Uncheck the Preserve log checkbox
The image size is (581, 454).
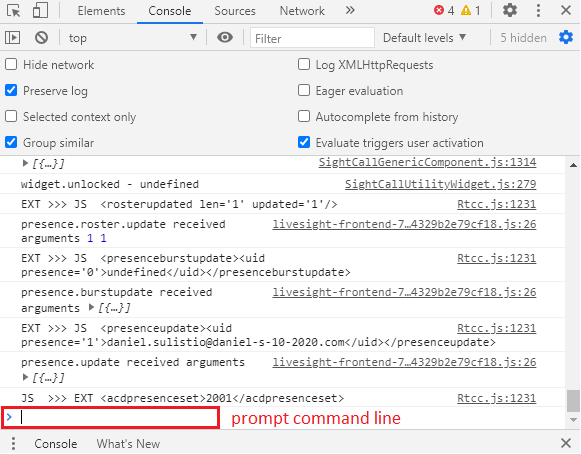(x=11, y=90)
